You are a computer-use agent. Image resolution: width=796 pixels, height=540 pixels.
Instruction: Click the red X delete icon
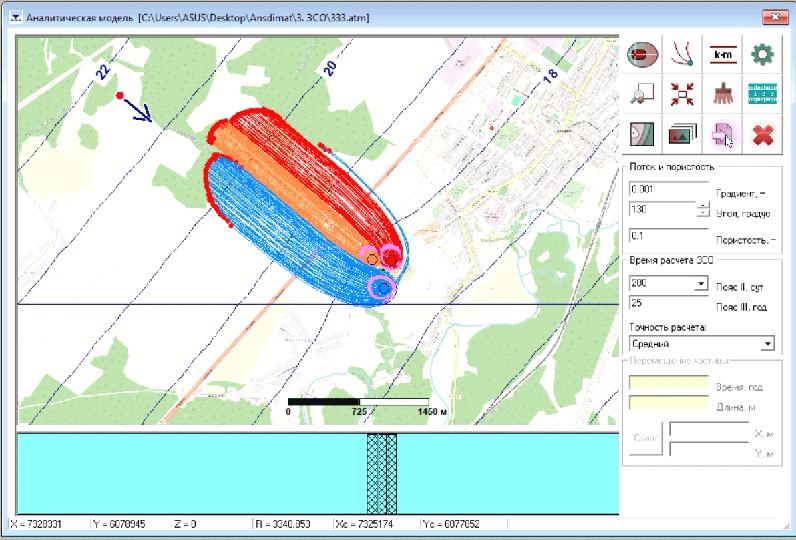point(762,134)
